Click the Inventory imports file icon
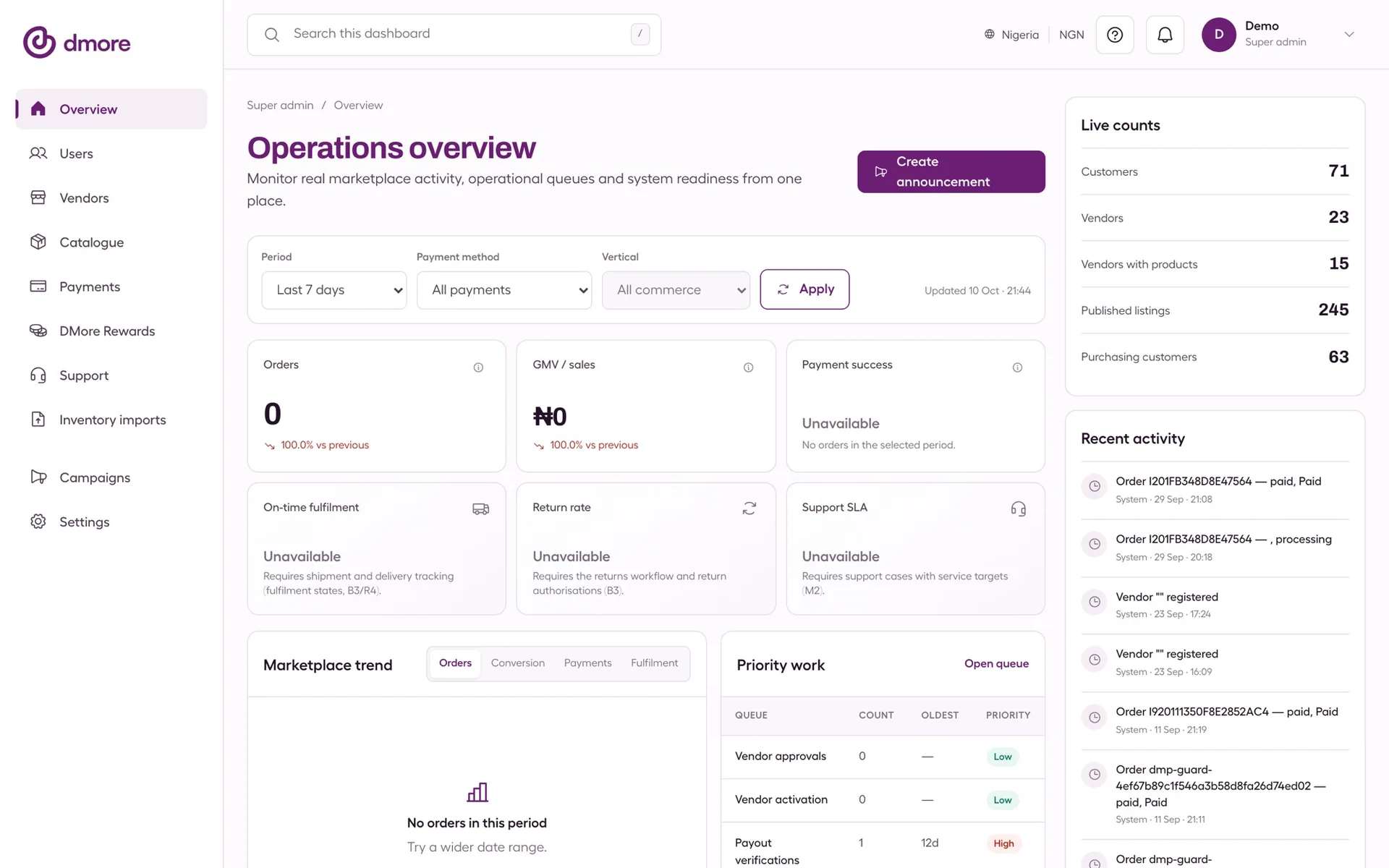The image size is (1389, 868). click(x=38, y=420)
